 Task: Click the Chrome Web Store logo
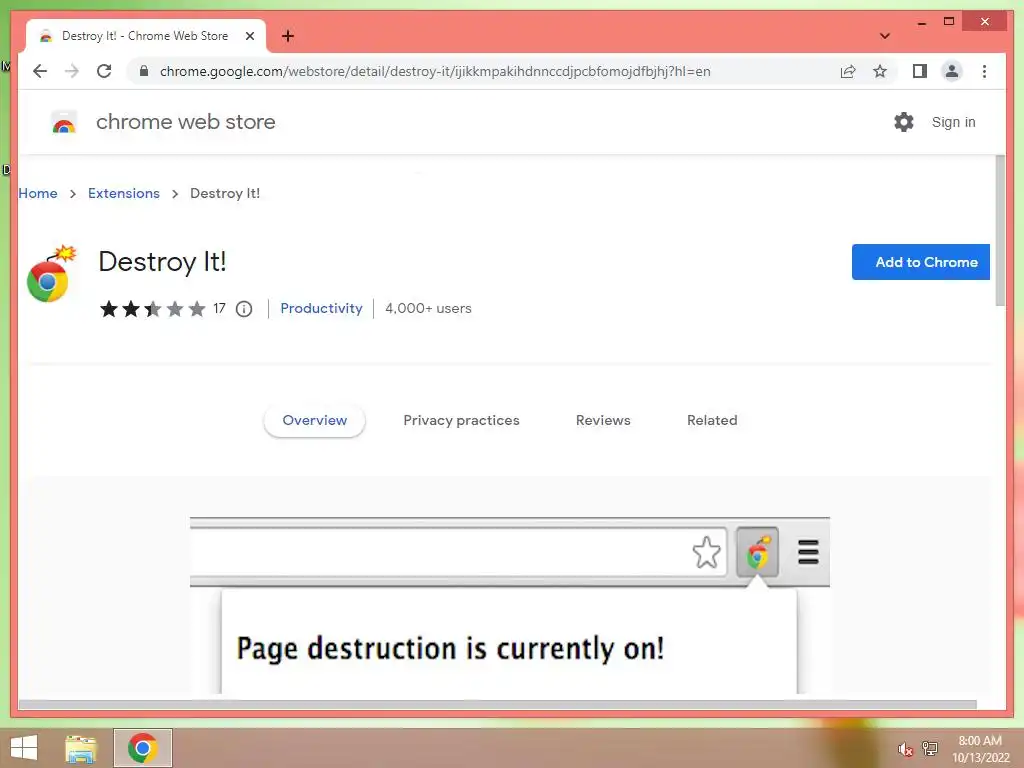pyautogui.click(x=64, y=122)
